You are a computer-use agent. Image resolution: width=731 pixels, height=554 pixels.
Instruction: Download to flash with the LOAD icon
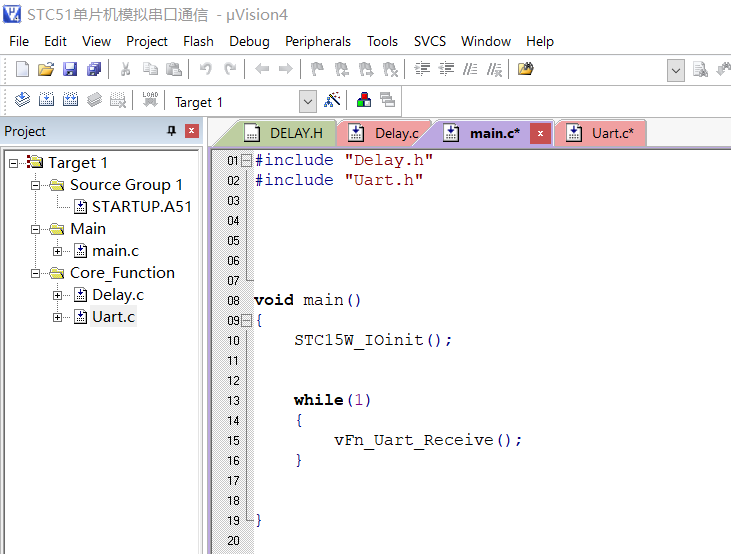[150, 99]
